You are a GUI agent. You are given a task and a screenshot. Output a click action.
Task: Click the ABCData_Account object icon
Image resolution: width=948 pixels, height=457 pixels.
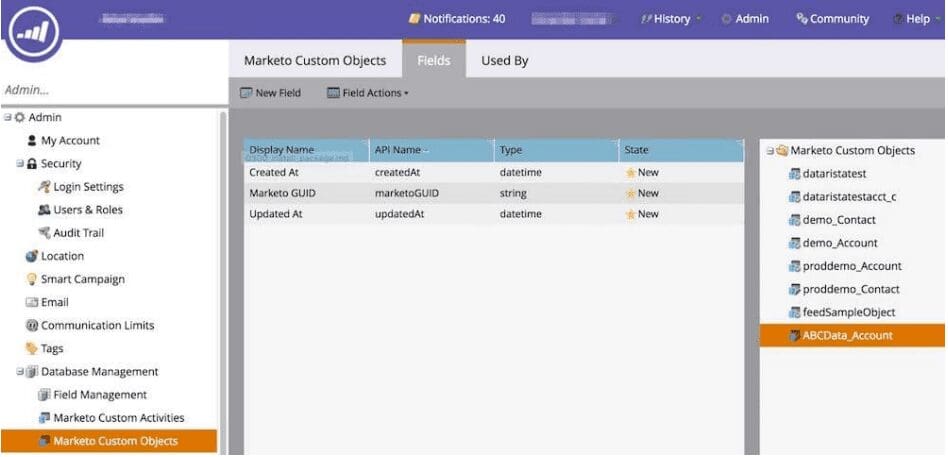coord(794,335)
